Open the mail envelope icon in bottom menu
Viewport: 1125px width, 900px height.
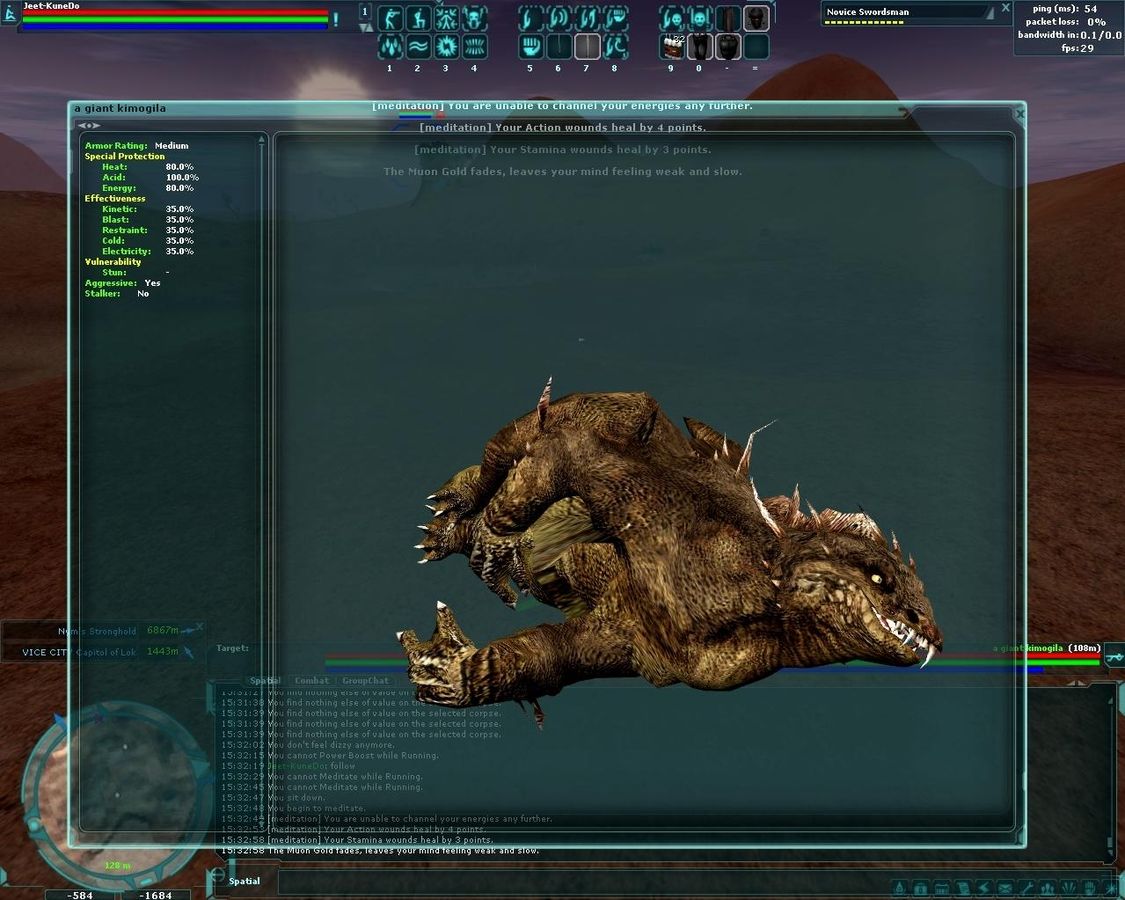click(1004, 887)
